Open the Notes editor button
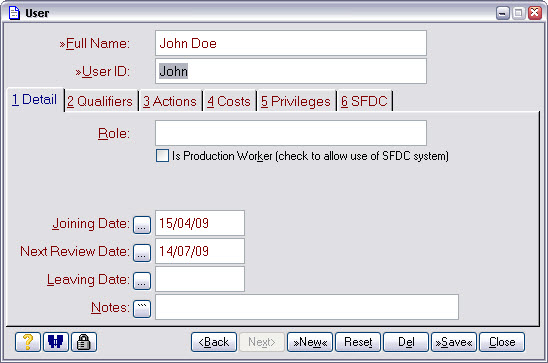The height and width of the screenshot is (363, 548). pos(142,308)
